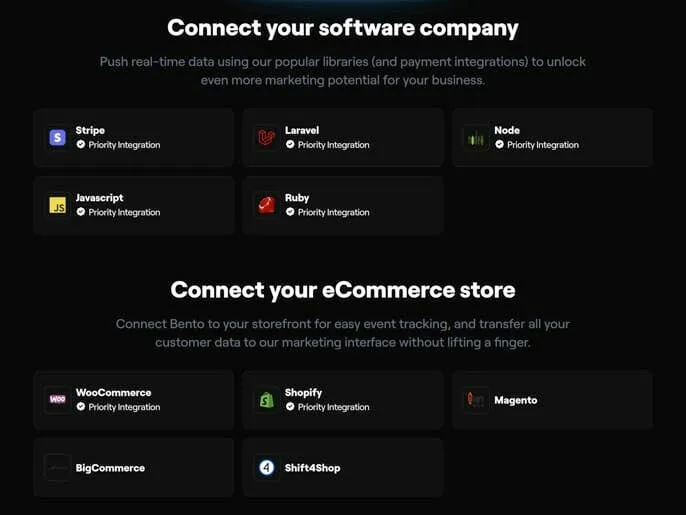Click the checkmark badge under Stripe
This screenshot has width=686, height=515.
81,145
